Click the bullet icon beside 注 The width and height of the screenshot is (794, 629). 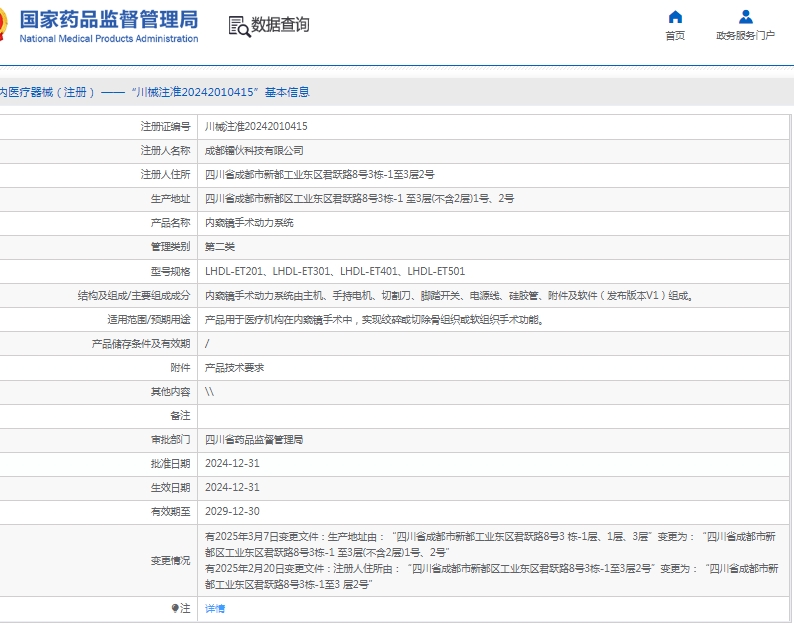pyautogui.click(x=175, y=608)
